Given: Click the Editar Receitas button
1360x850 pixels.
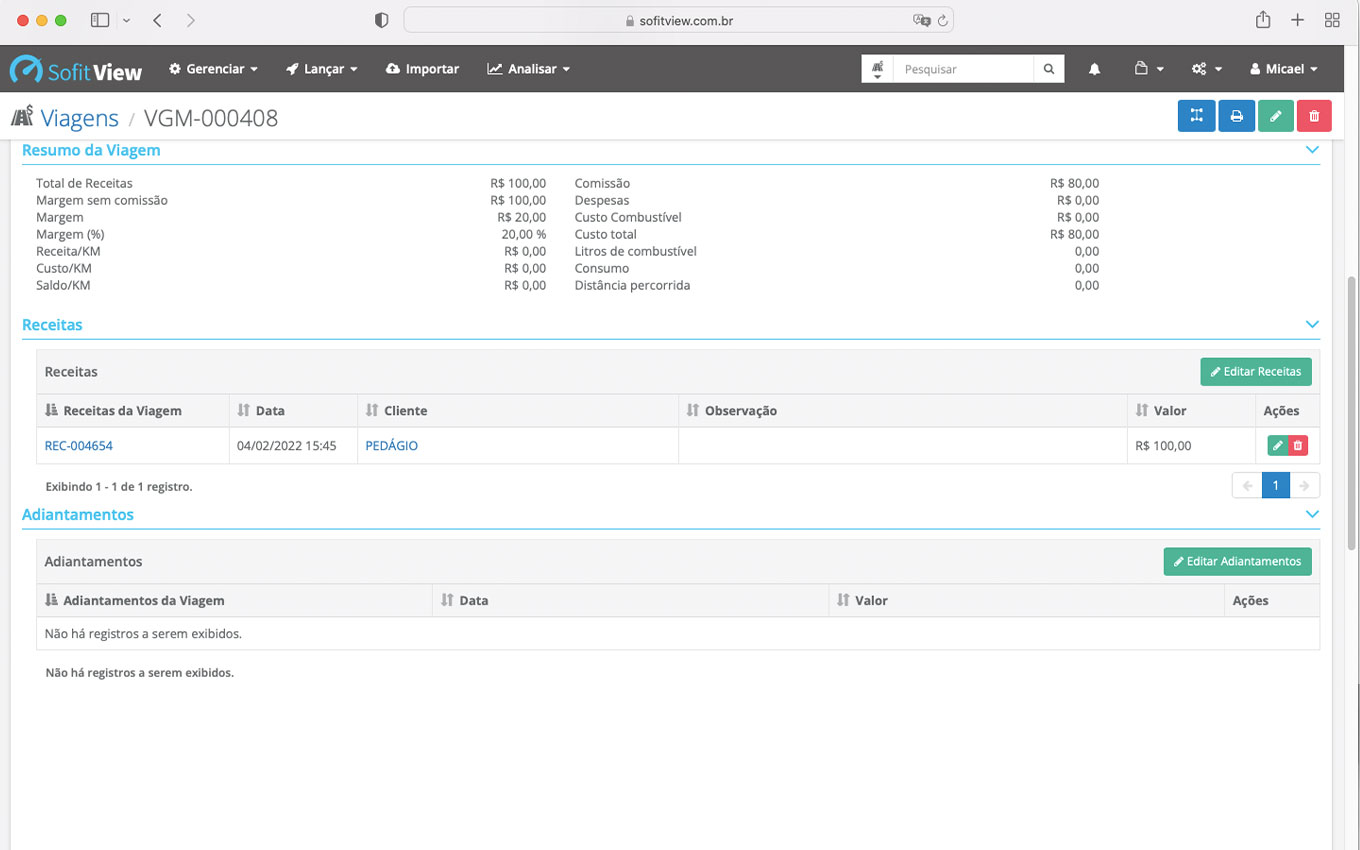Looking at the screenshot, I should pyautogui.click(x=1255, y=371).
